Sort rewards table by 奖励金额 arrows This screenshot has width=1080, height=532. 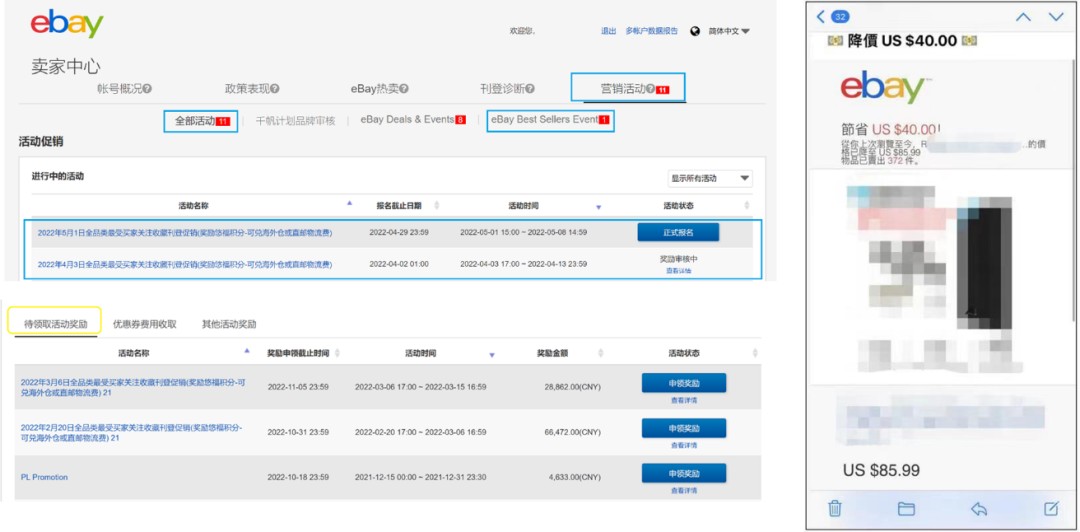tap(601, 353)
